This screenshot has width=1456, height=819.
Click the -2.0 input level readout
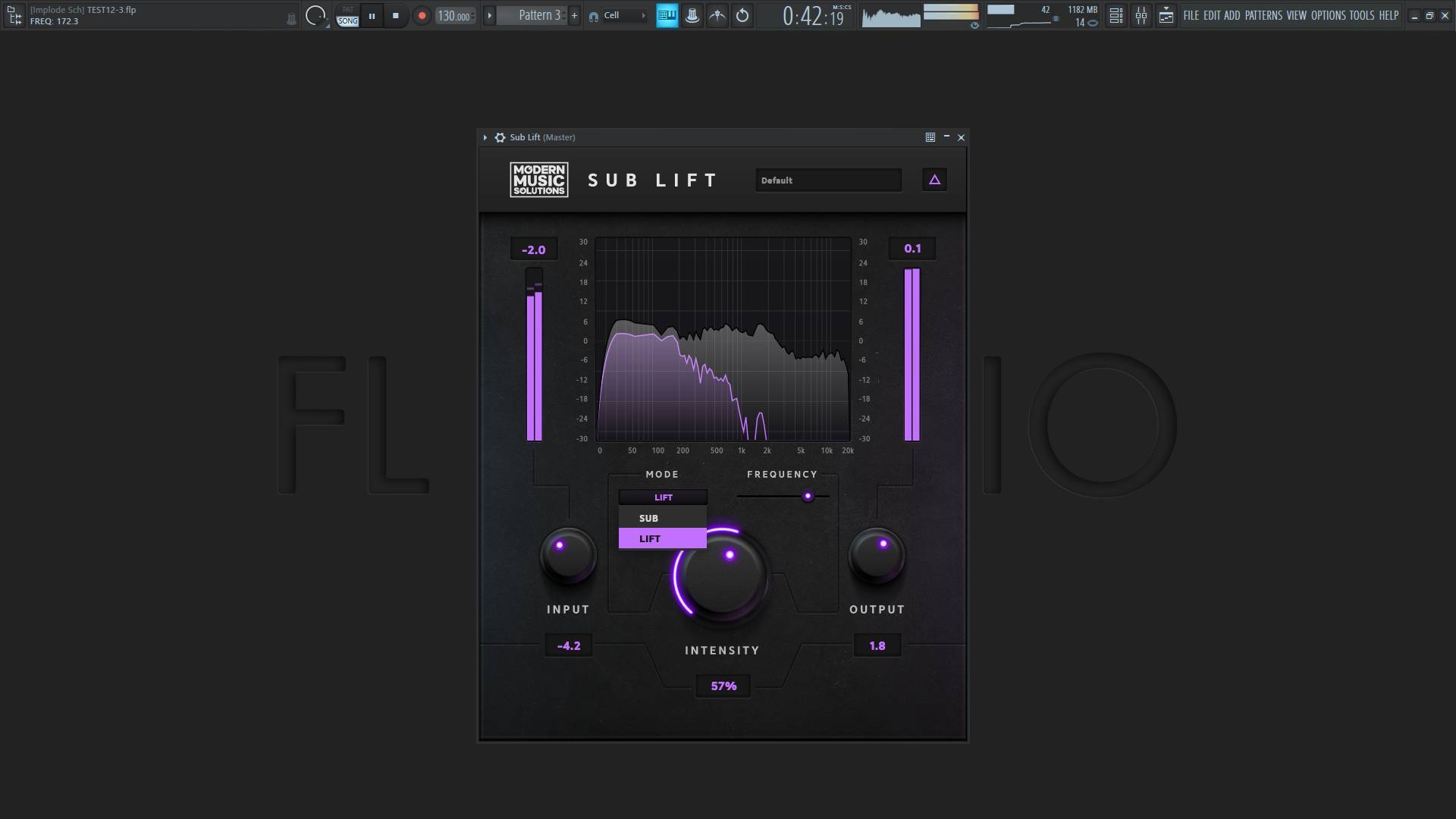point(534,249)
